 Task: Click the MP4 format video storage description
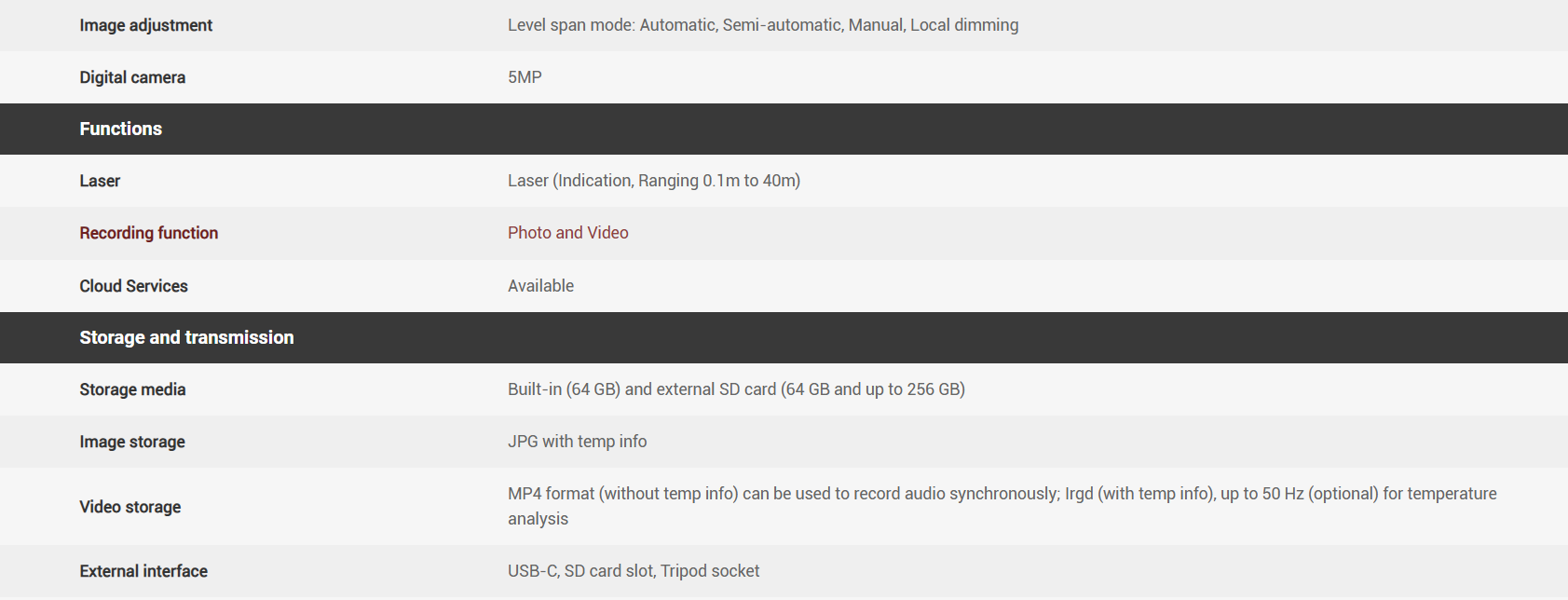pyautogui.click(x=1002, y=494)
